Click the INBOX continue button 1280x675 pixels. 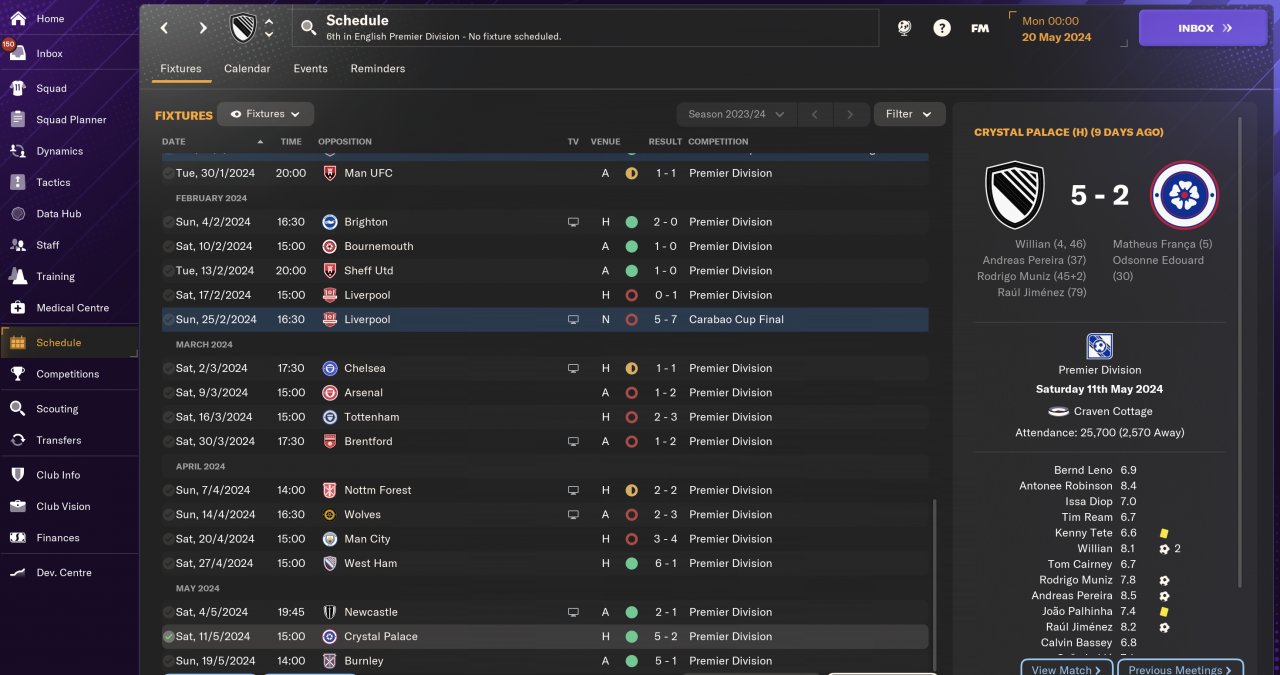[x=1202, y=28]
